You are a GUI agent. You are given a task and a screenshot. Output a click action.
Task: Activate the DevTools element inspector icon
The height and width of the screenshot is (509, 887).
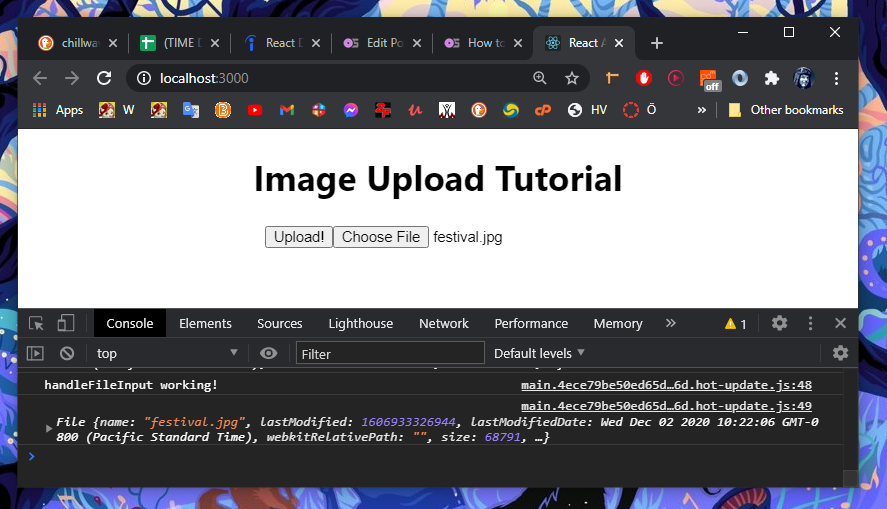tap(37, 323)
